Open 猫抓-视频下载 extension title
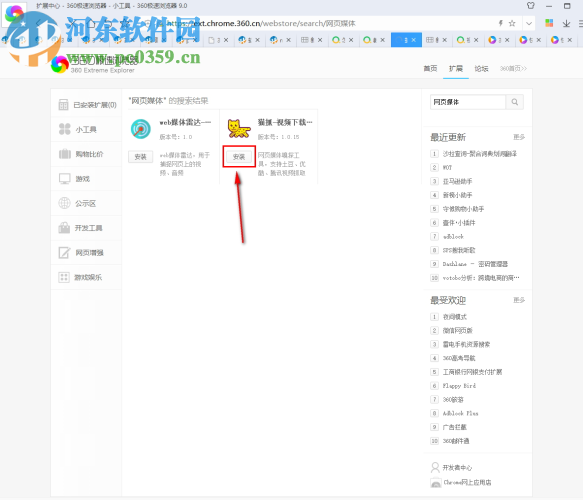 (285, 122)
